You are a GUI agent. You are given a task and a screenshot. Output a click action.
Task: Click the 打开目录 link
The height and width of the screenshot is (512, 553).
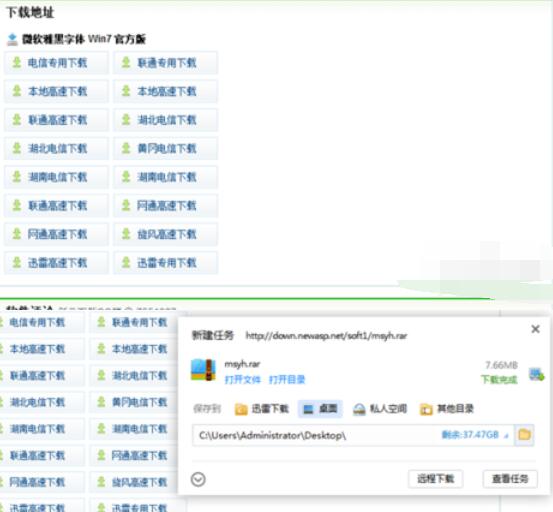point(287,379)
